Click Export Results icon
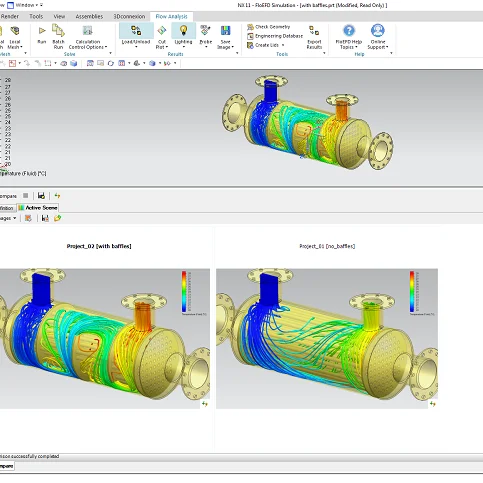 (314, 37)
